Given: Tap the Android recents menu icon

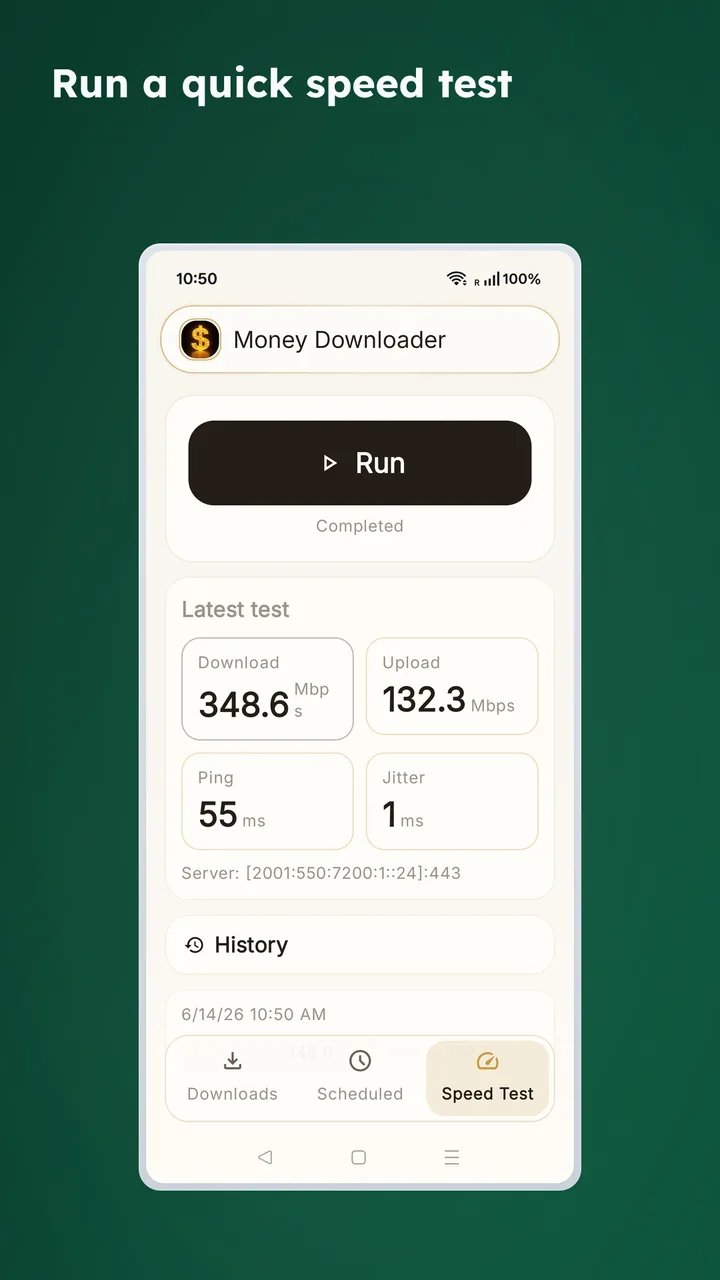Looking at the screenshot, I should coord(452,1157).
